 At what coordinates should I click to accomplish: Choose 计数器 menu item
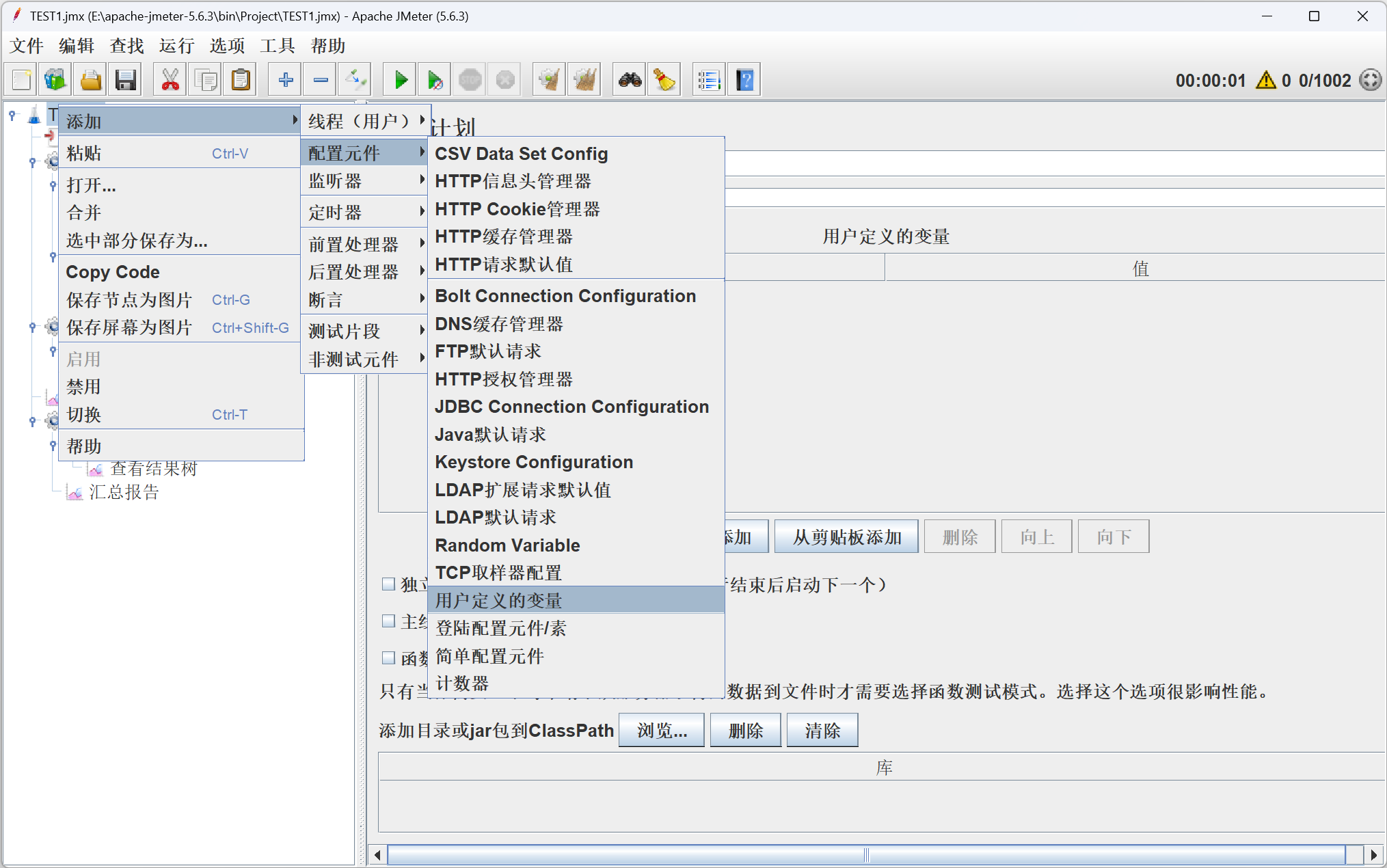click(576, 683)
